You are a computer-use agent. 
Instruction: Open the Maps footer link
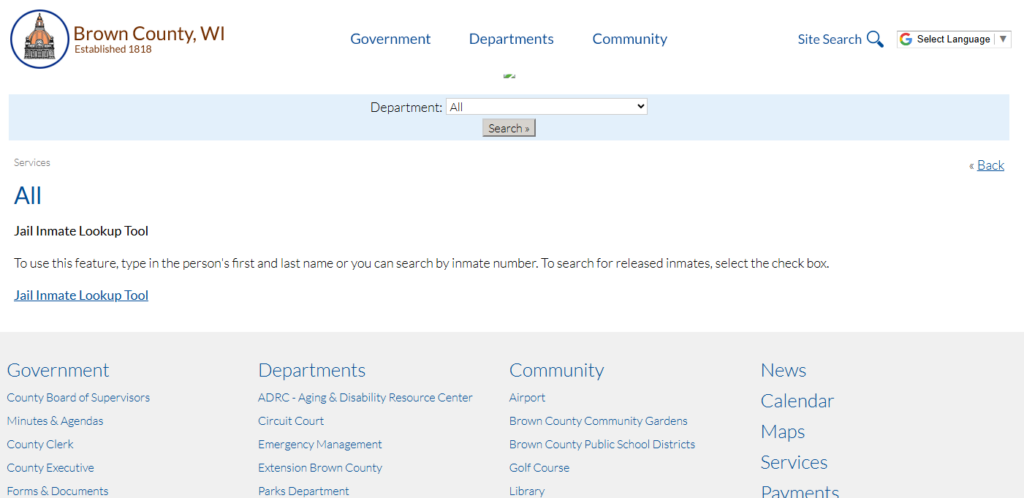[782, 432]
